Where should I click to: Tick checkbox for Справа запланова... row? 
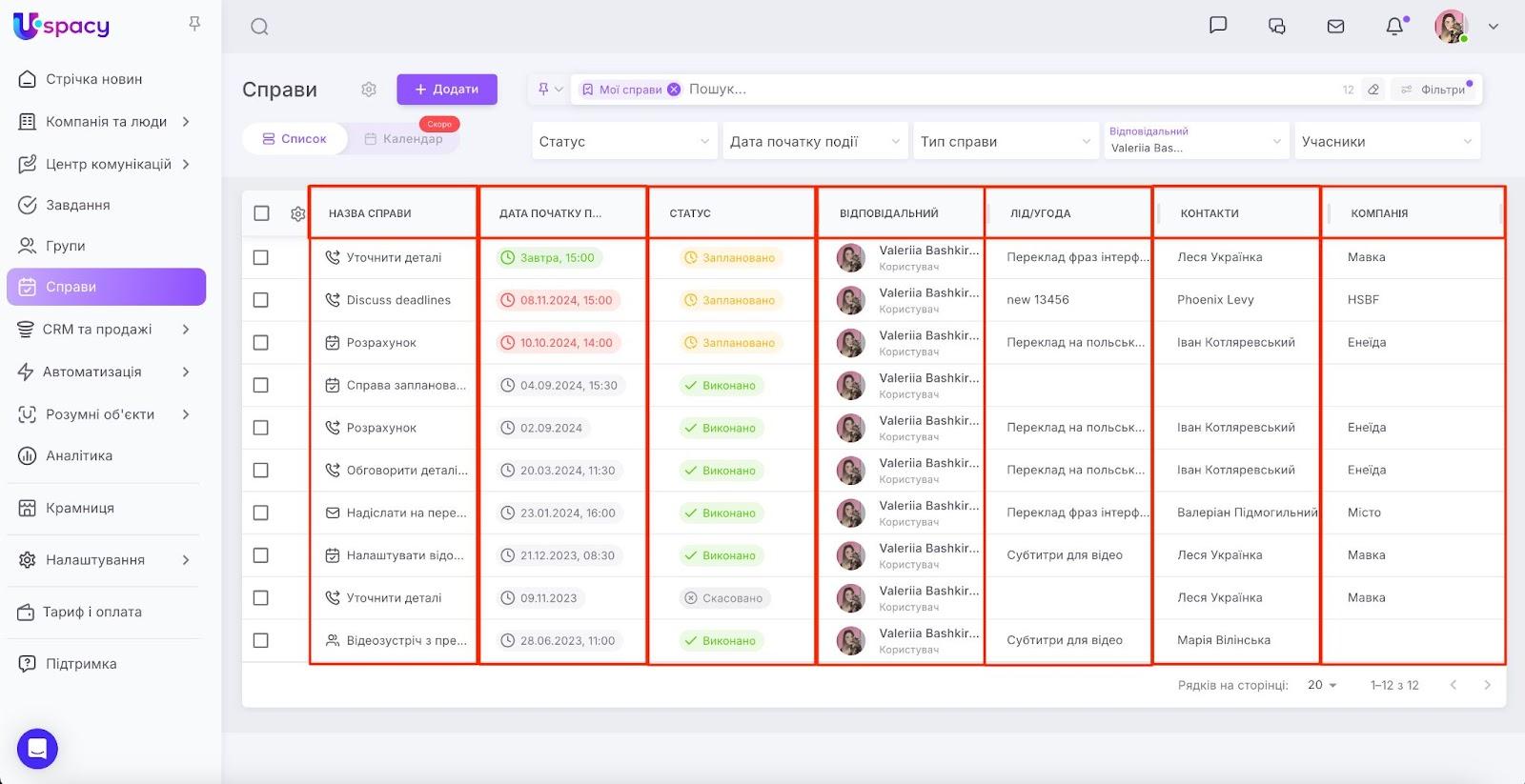[261, 385]
